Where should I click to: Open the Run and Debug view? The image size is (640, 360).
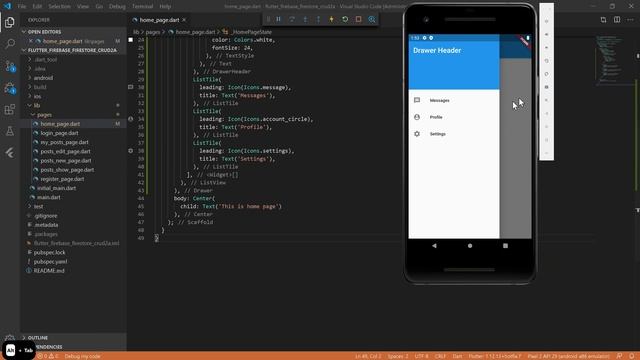pos(10,88)
